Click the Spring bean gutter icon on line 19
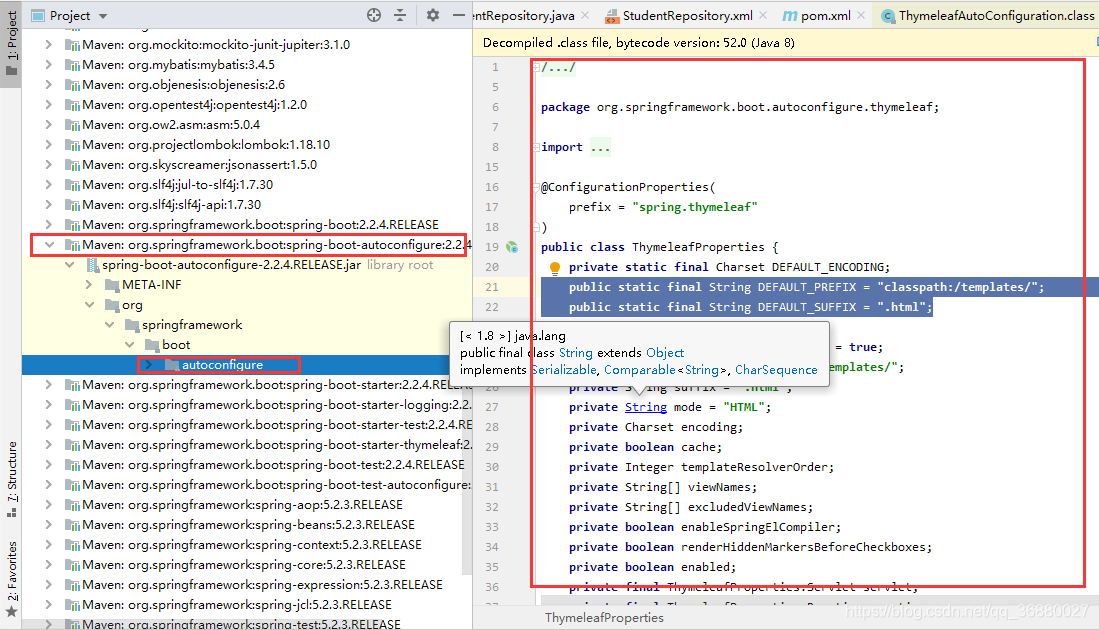Screen dimensions: 1099x630 pyautogui.click(x=512, y=247)
